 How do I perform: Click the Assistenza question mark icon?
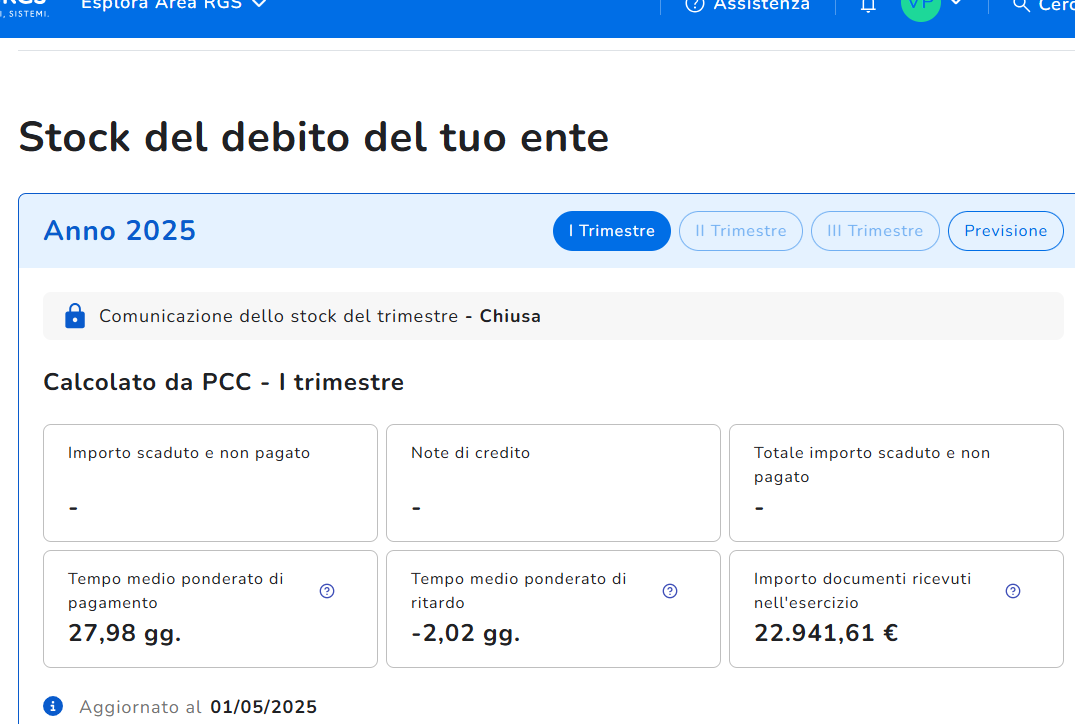point(694,6)
